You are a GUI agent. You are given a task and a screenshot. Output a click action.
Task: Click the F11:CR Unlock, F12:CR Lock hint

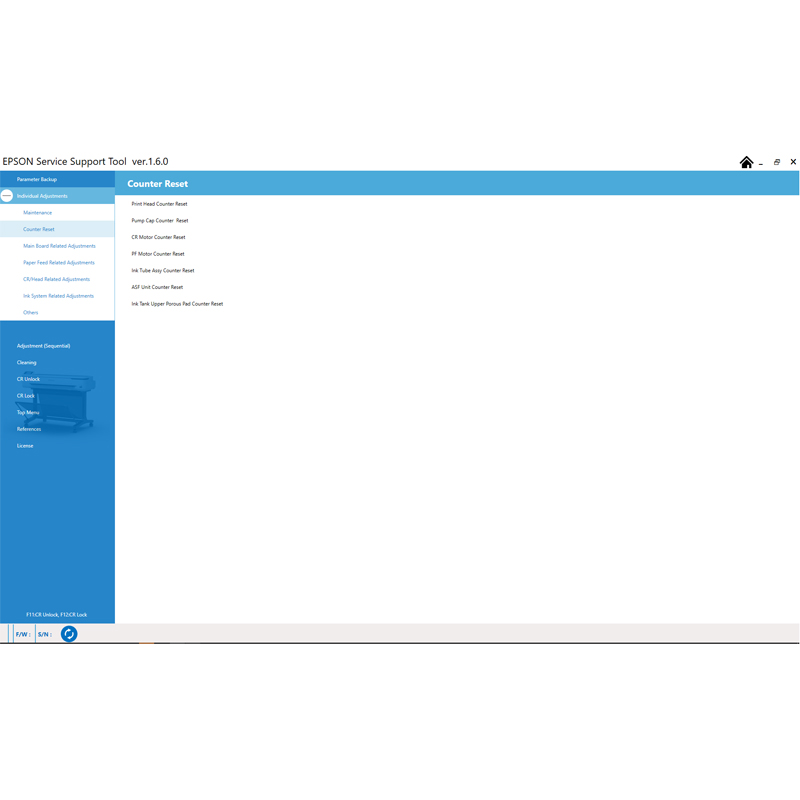tap(57, 615)
